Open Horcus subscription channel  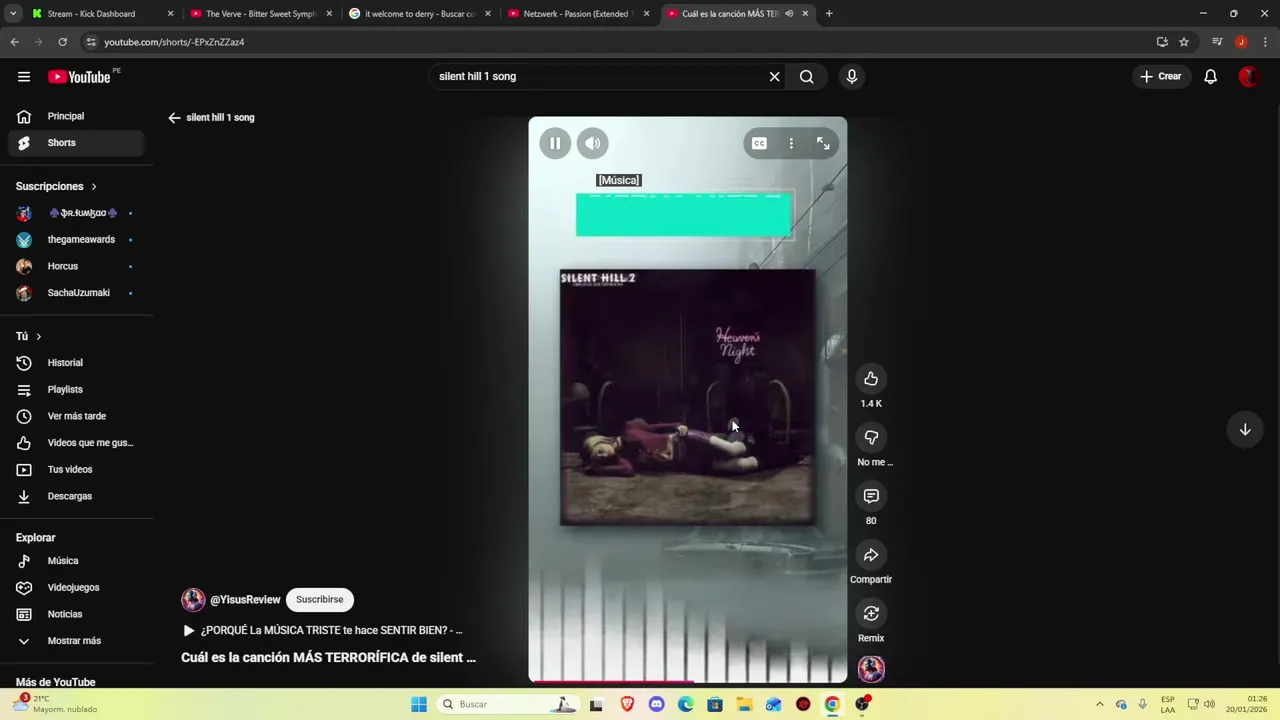tap(76, 266)
